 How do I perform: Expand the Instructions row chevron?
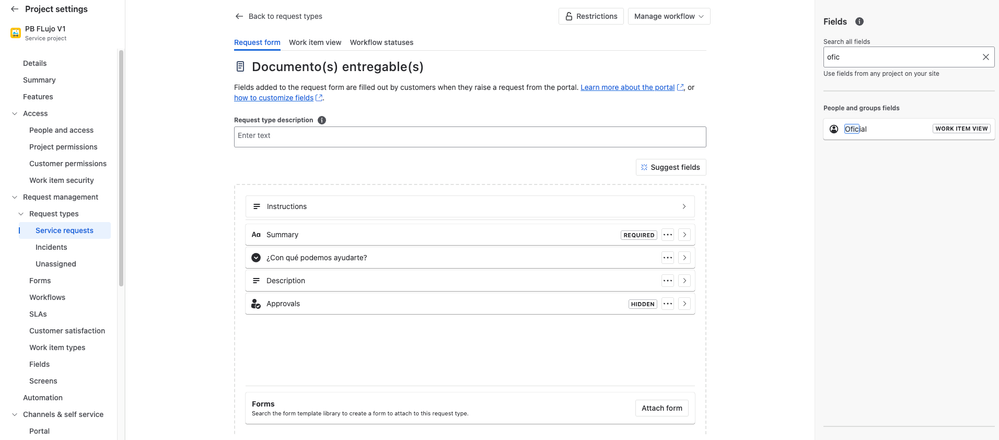tap(684, 207)
